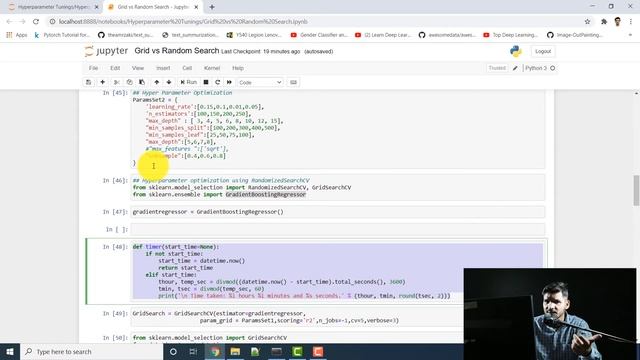Open the command palette keyboard icon

pyautogui.click(x=293, y=82)
